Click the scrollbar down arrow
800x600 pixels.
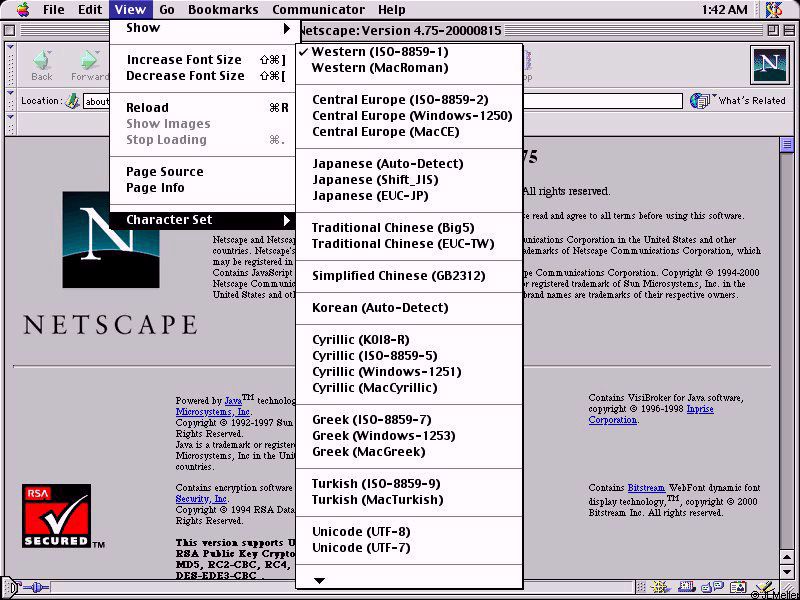[786, 570]
